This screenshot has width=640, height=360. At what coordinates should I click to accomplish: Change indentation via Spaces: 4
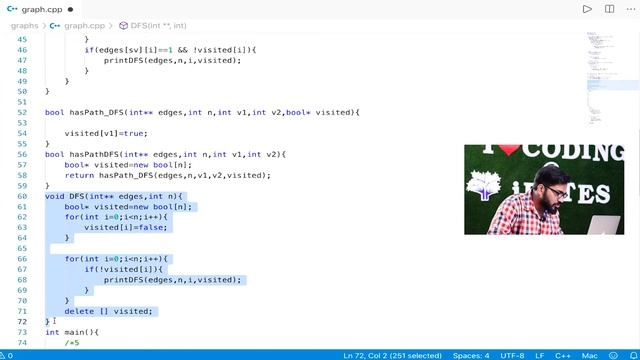click(471, 356)
